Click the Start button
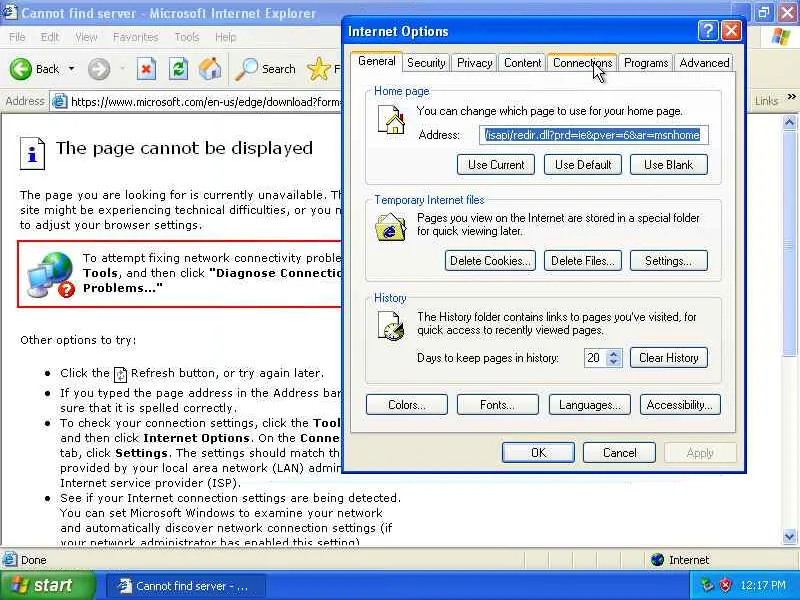This screenshot has height=600, width=800. coord(47,585)
